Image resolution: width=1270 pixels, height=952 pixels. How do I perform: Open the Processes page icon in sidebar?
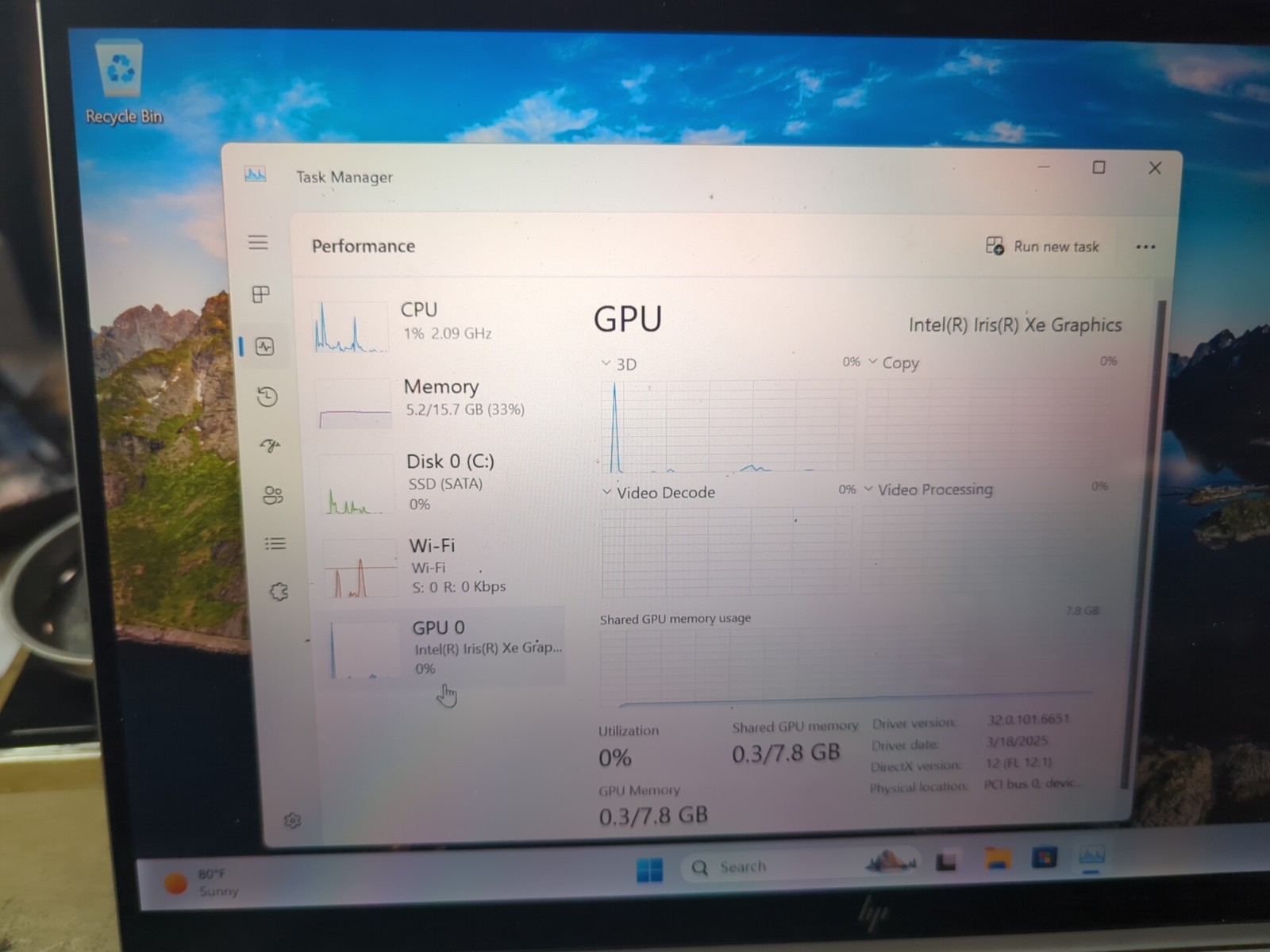pos(260,294)
